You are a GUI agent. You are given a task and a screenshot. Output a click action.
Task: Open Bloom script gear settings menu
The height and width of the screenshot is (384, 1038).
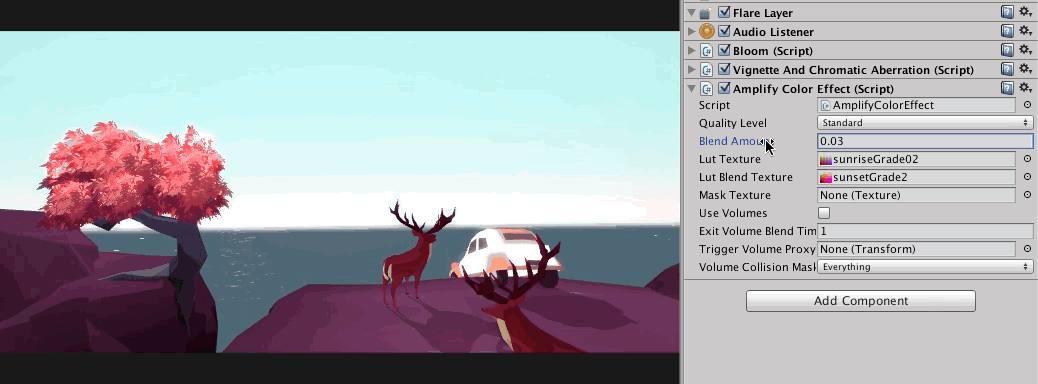pos(1025,50)
